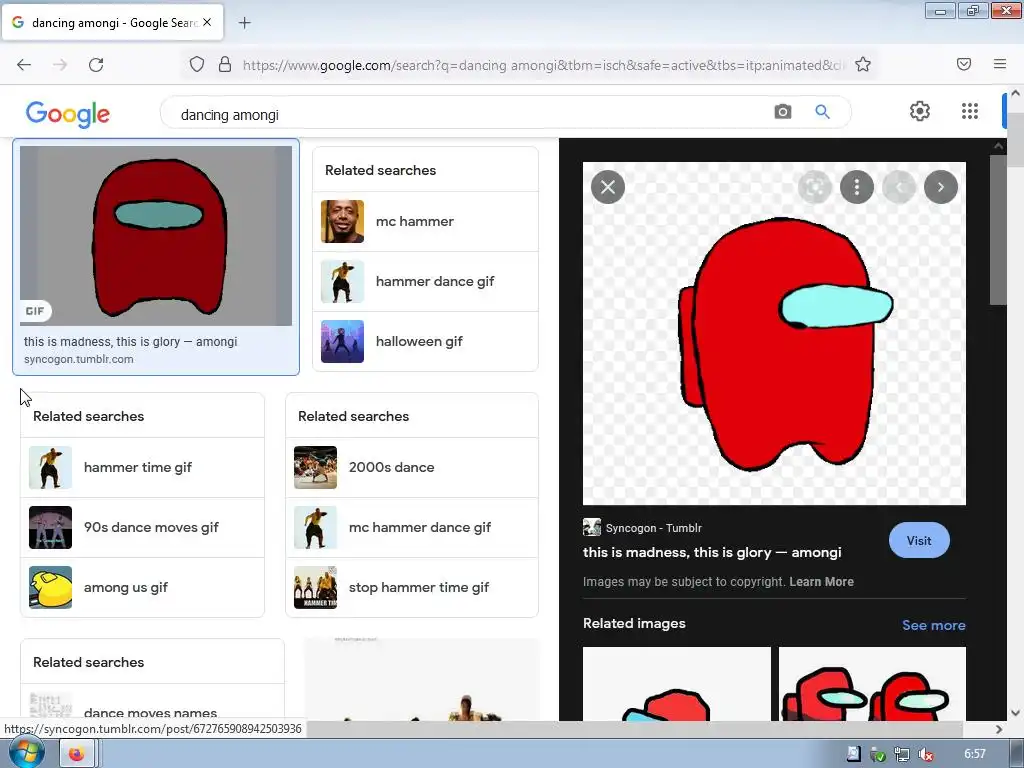Open the Firefox hamburger menu
1024x768 pixels.
coord(1000,64)
